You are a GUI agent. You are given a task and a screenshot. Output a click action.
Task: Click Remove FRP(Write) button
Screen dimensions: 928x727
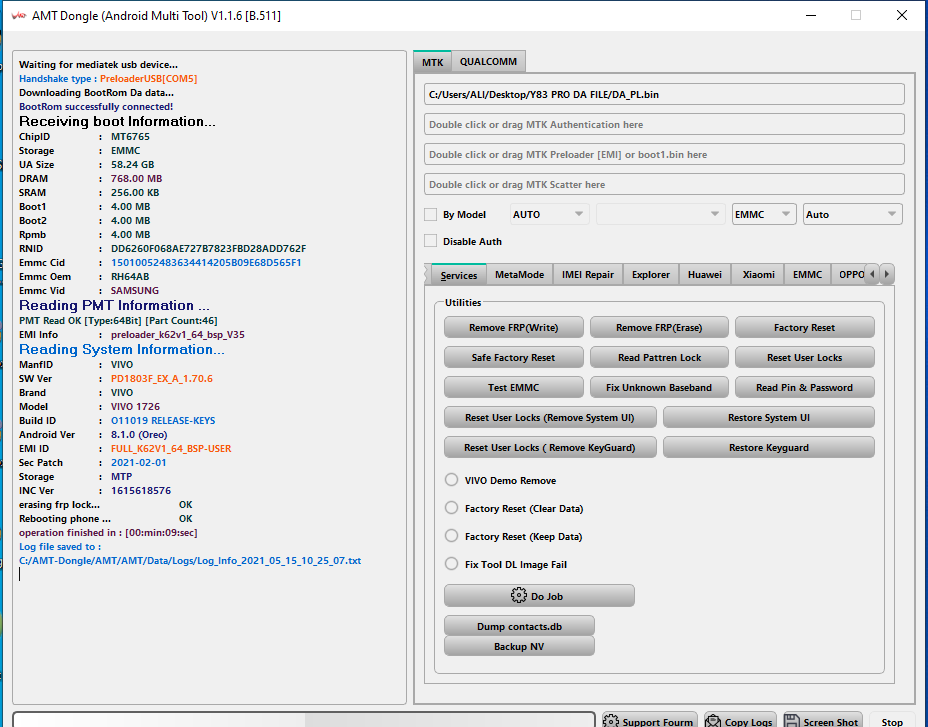click(514, 327)
